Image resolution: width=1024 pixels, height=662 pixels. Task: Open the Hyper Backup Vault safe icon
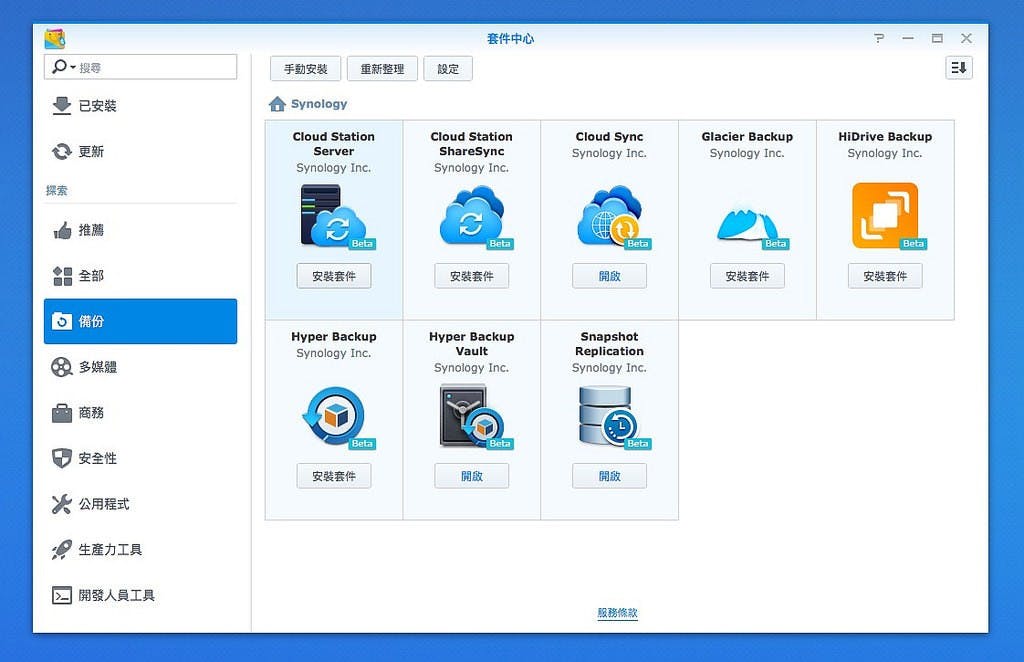point(476,417)
